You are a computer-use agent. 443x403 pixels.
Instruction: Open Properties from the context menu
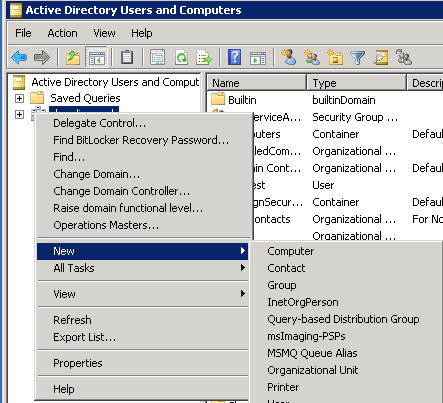143,363
